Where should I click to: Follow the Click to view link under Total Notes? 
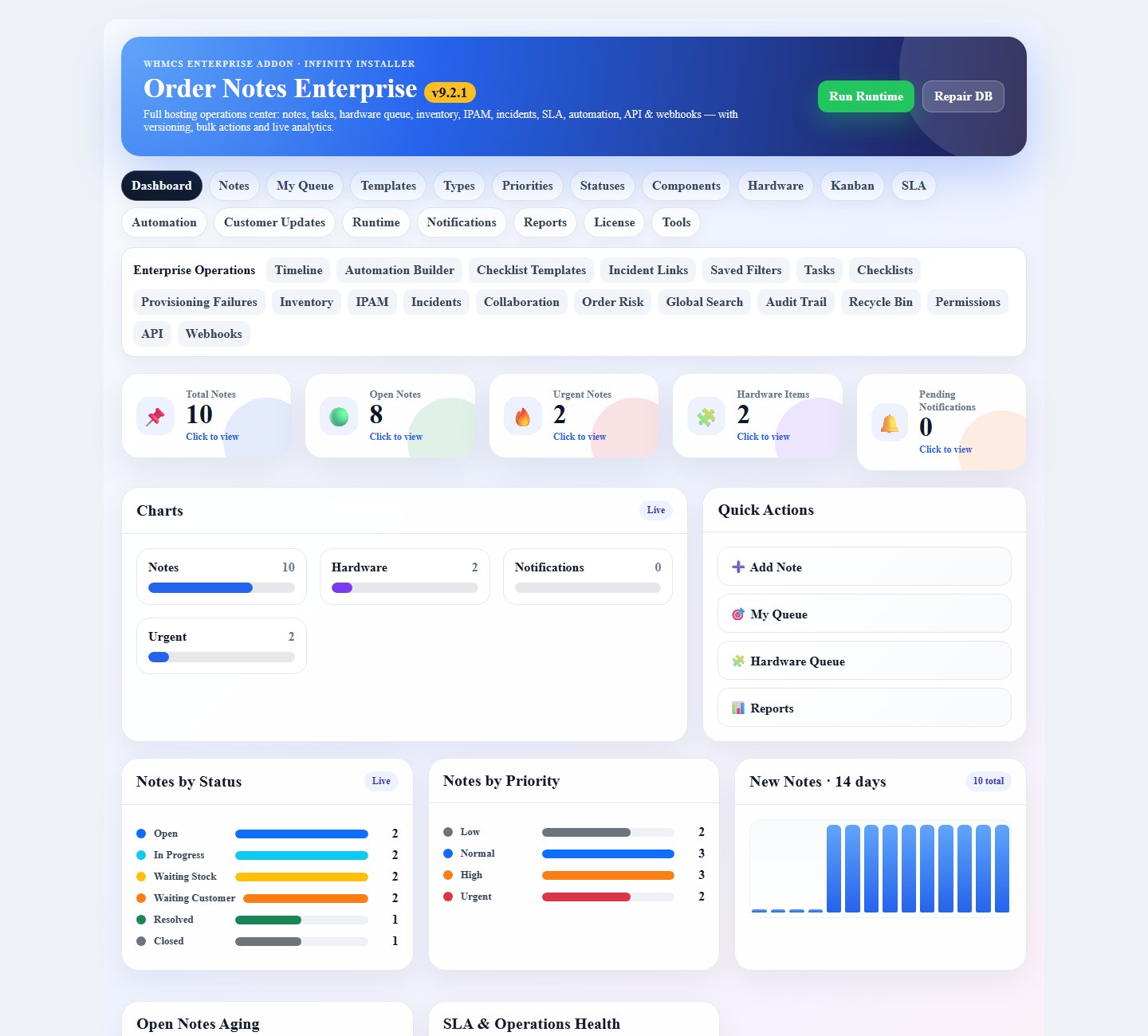[x=212, y=437]
